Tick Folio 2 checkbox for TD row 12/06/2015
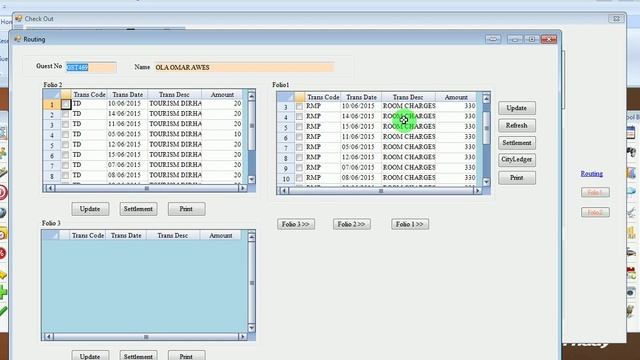Viewport: 640px width, 360px height. click(x=65, y=145)
